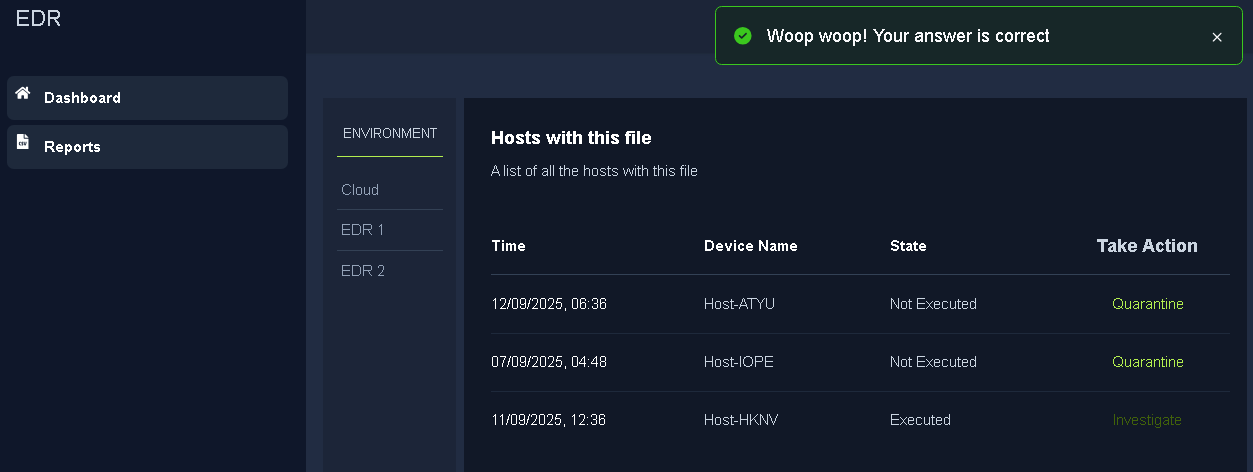Viewport: 1253px width, 472px height.
Task: Click the Reports file icon
Action: [23, 143]
